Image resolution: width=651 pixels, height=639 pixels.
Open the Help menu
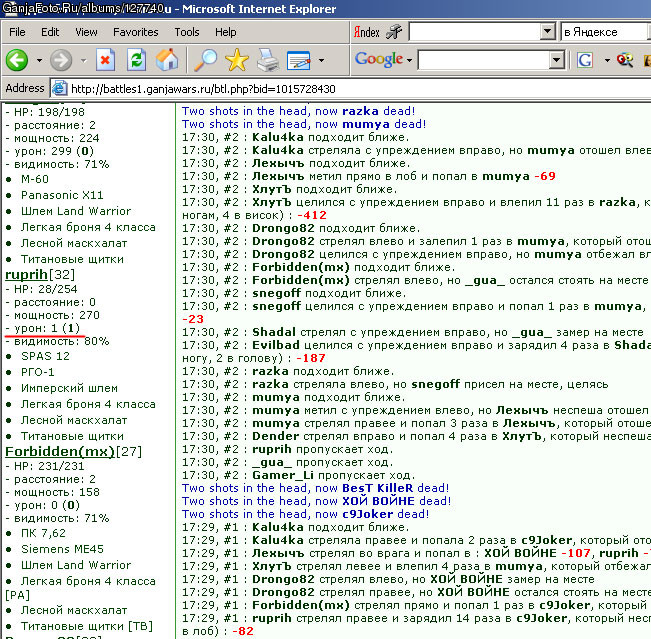[x=226, y=32]
